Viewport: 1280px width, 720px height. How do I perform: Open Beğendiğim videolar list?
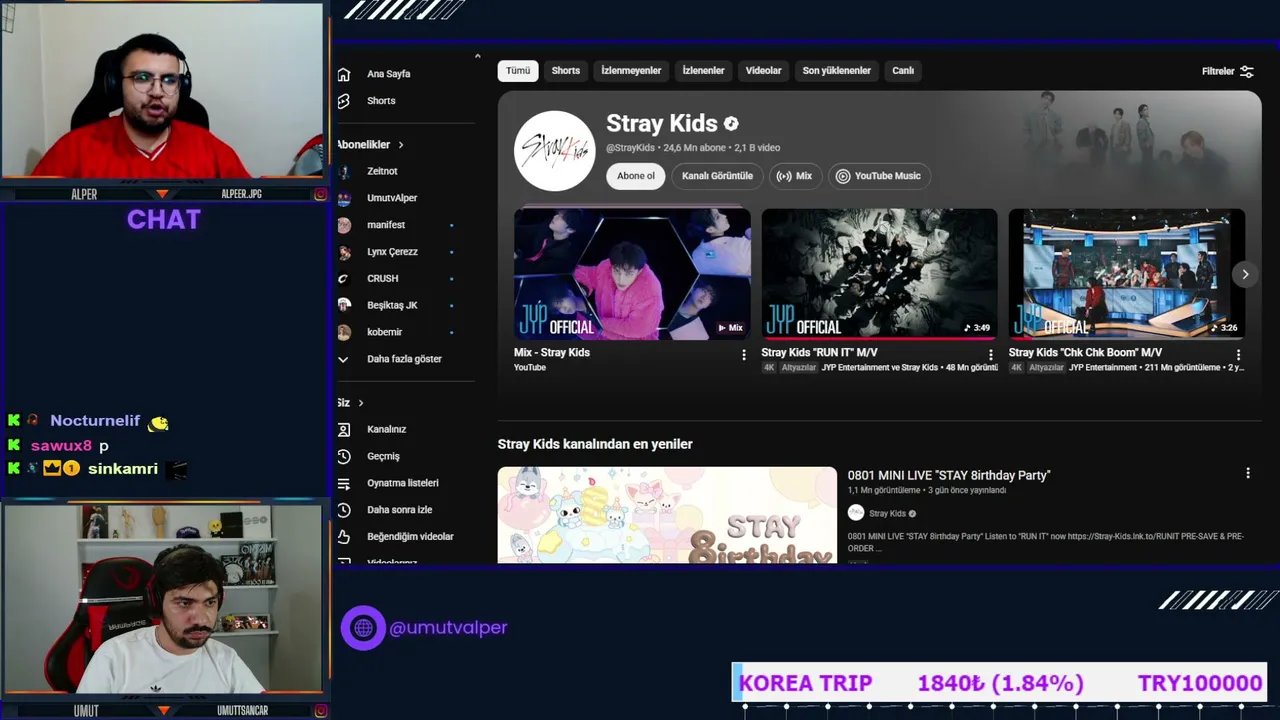click(x=410, y=537)
